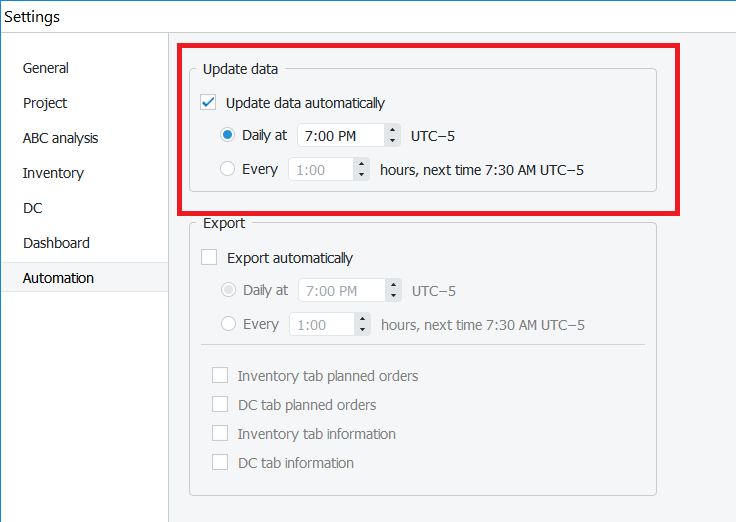Open the General settings section
Screen dimensions: 736x522
[x=46, y=68]
